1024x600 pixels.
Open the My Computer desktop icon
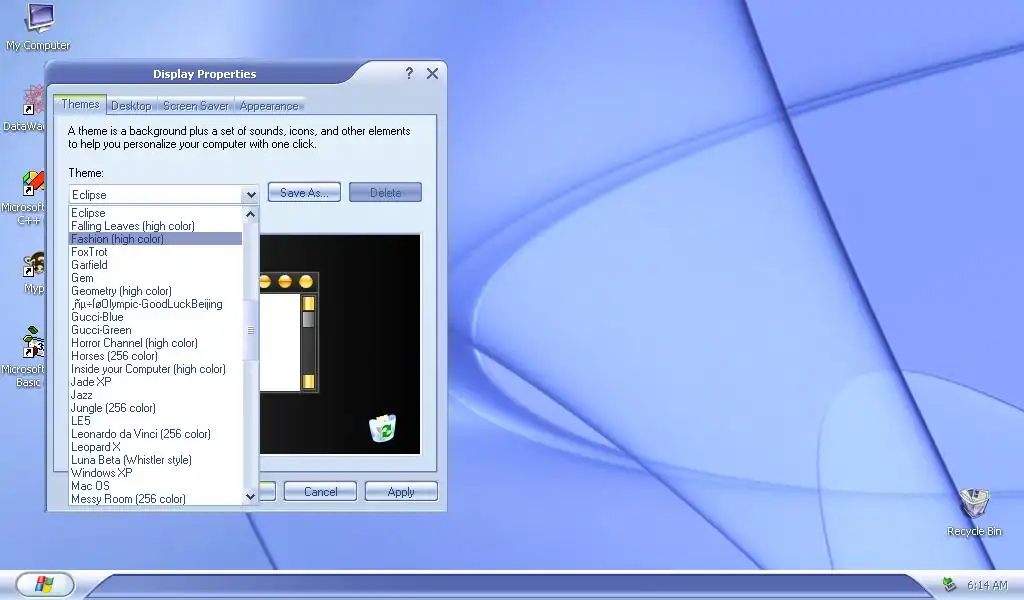pyautogui.click(x=39, y=26)
